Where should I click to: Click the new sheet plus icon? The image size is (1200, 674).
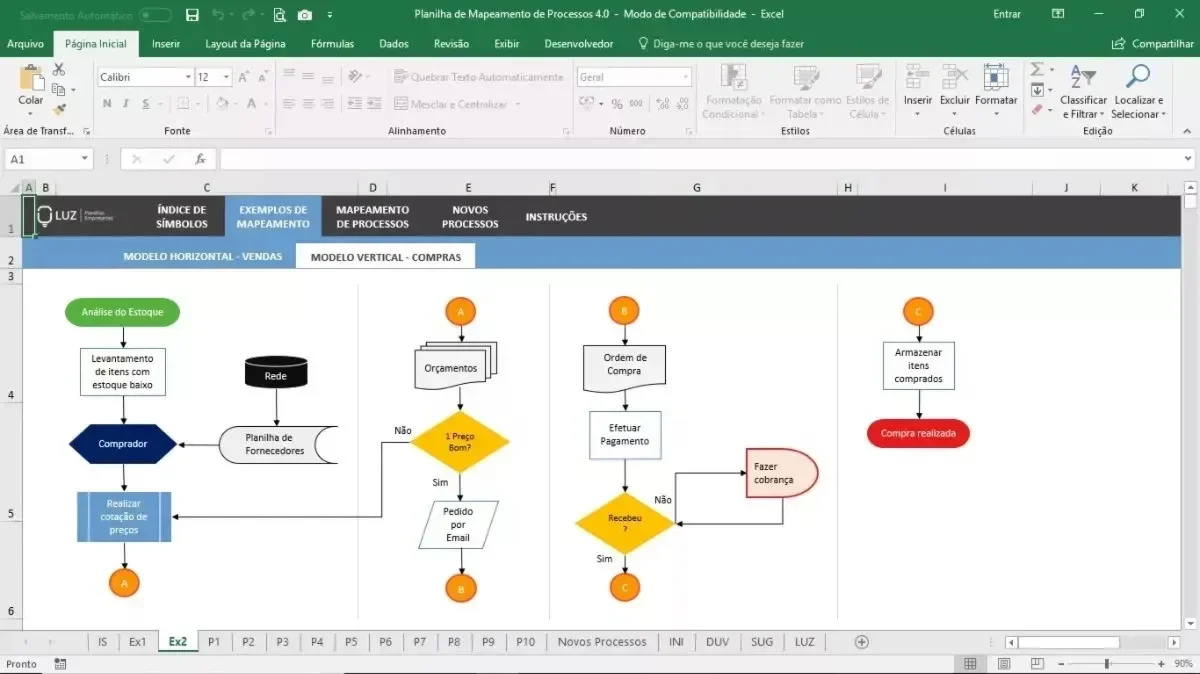[862, 642]
